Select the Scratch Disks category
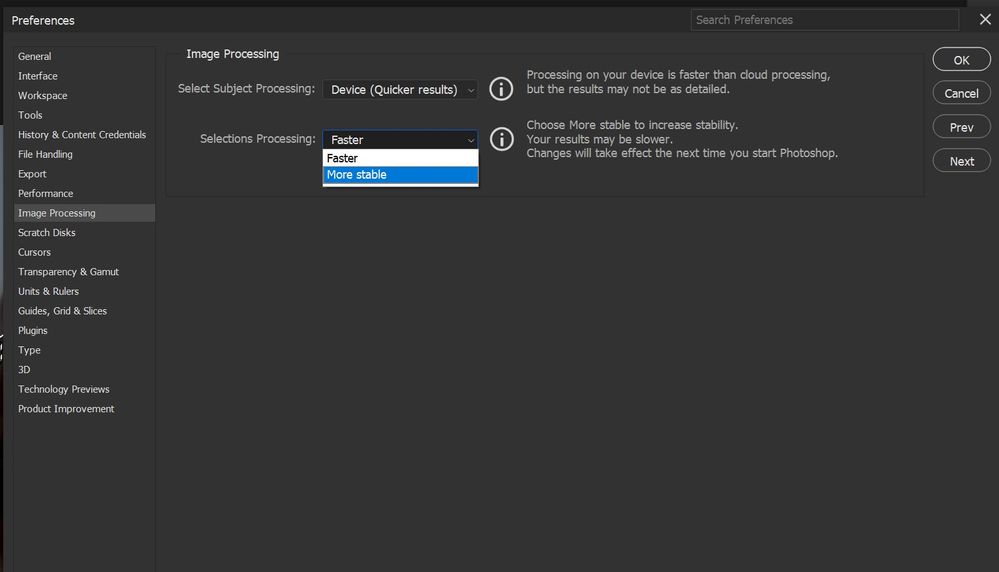 coord(47,233)
